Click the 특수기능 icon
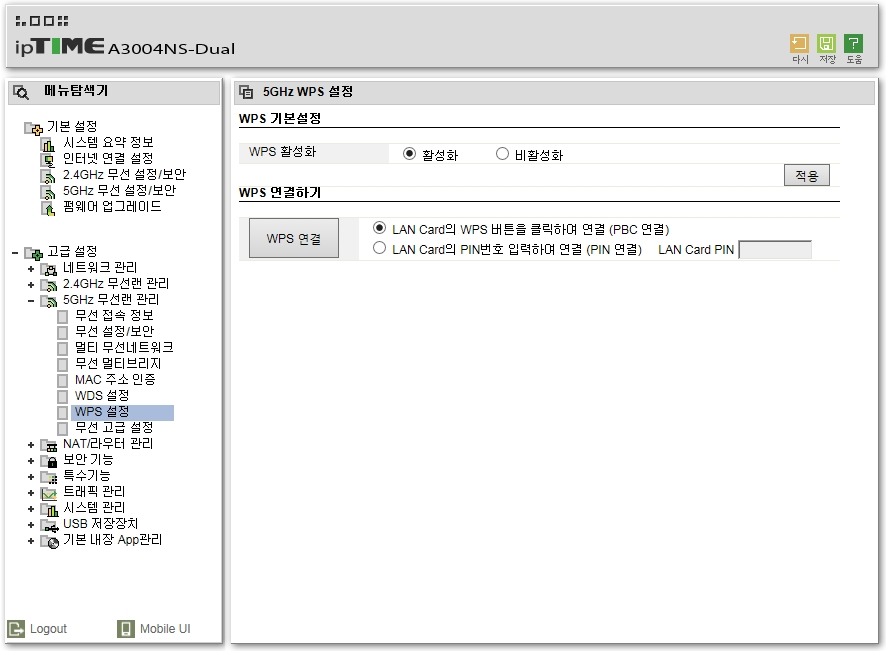Screen dimensions: 888x655 coord(49,478)
